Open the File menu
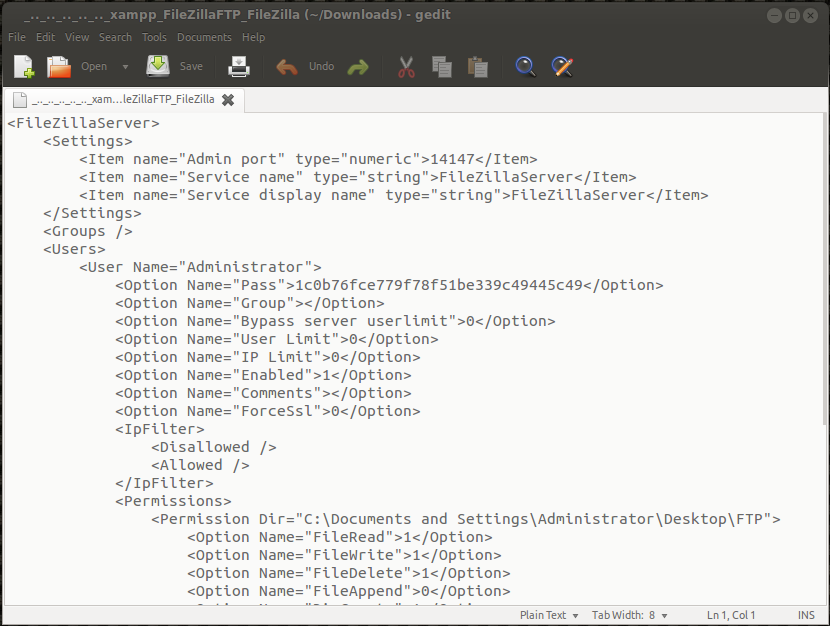The image size is (830, 626). [x=17, y=37]
